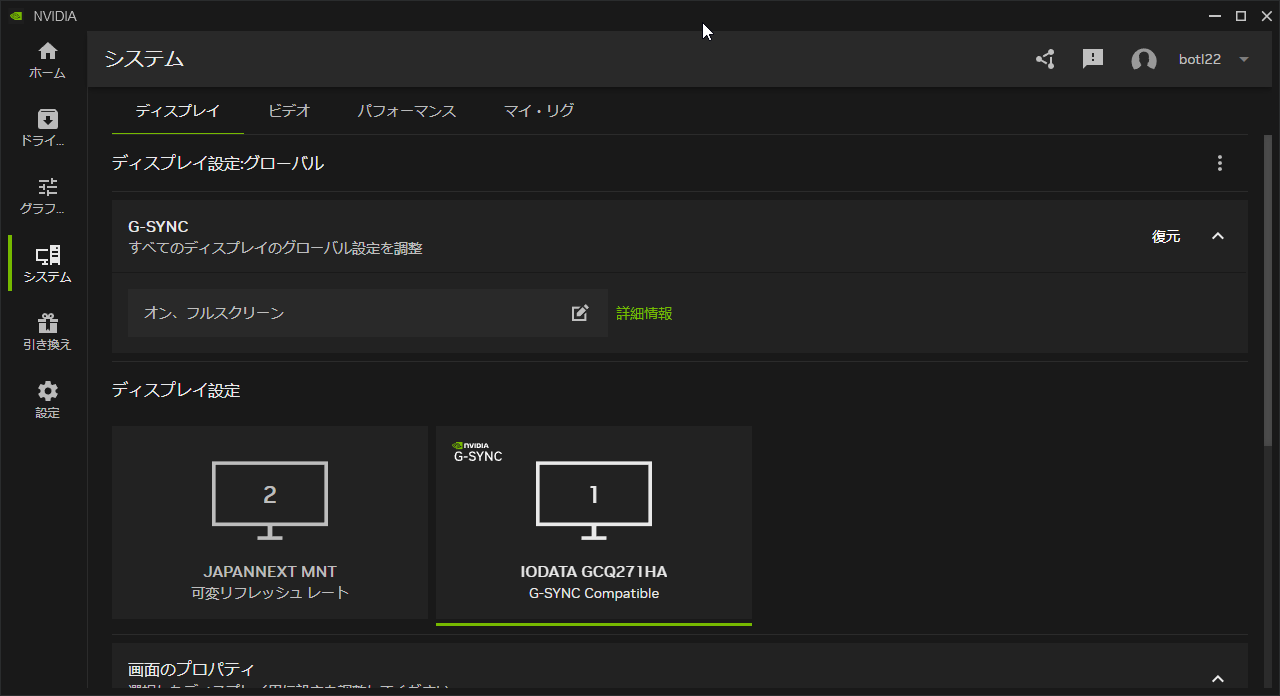Open the 設定 gear sidebar icon
The height and width of the screenshot is (696, 1280).
[x=47, y=400]
